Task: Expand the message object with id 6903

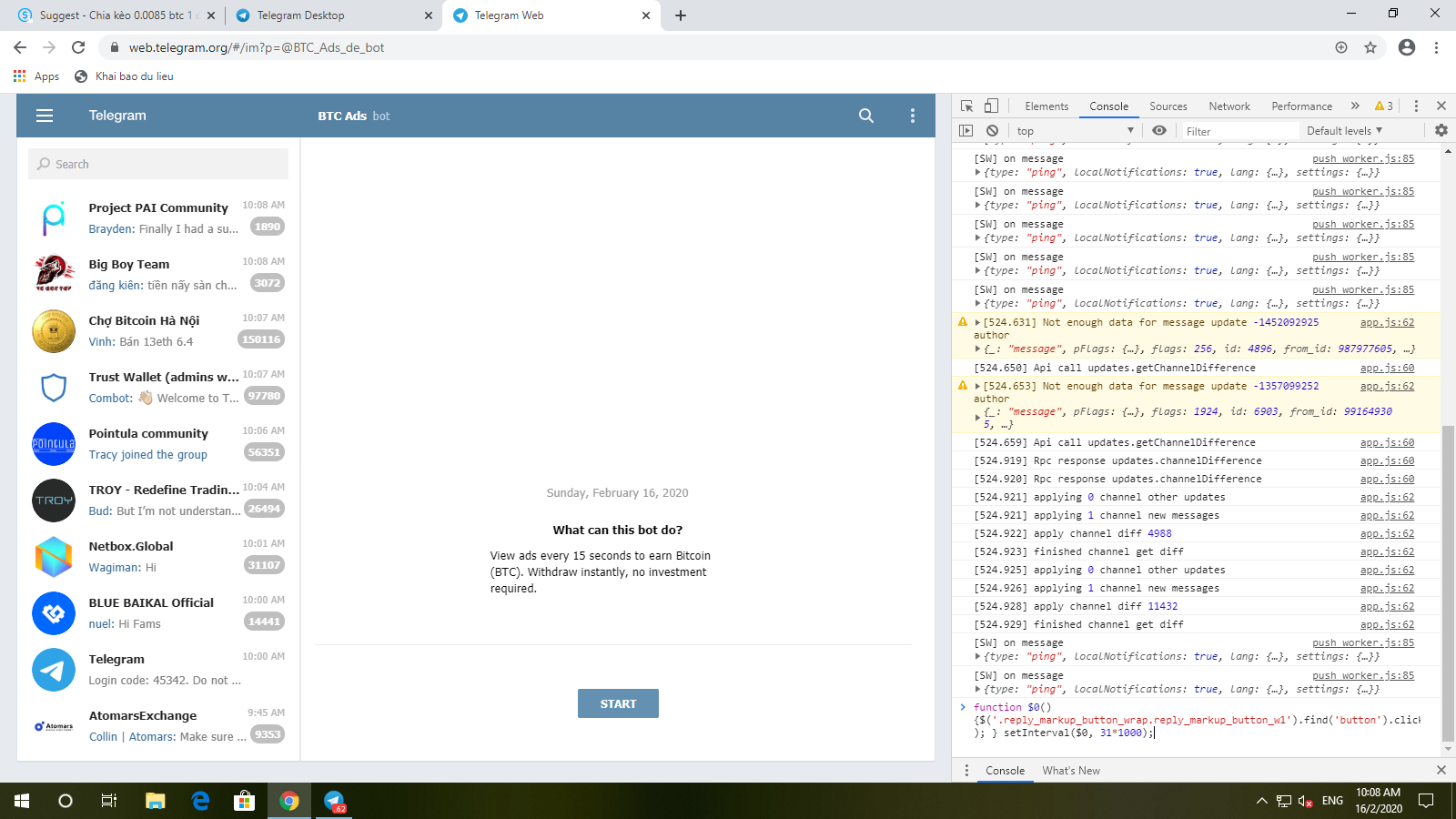Action: click(977, 418)
